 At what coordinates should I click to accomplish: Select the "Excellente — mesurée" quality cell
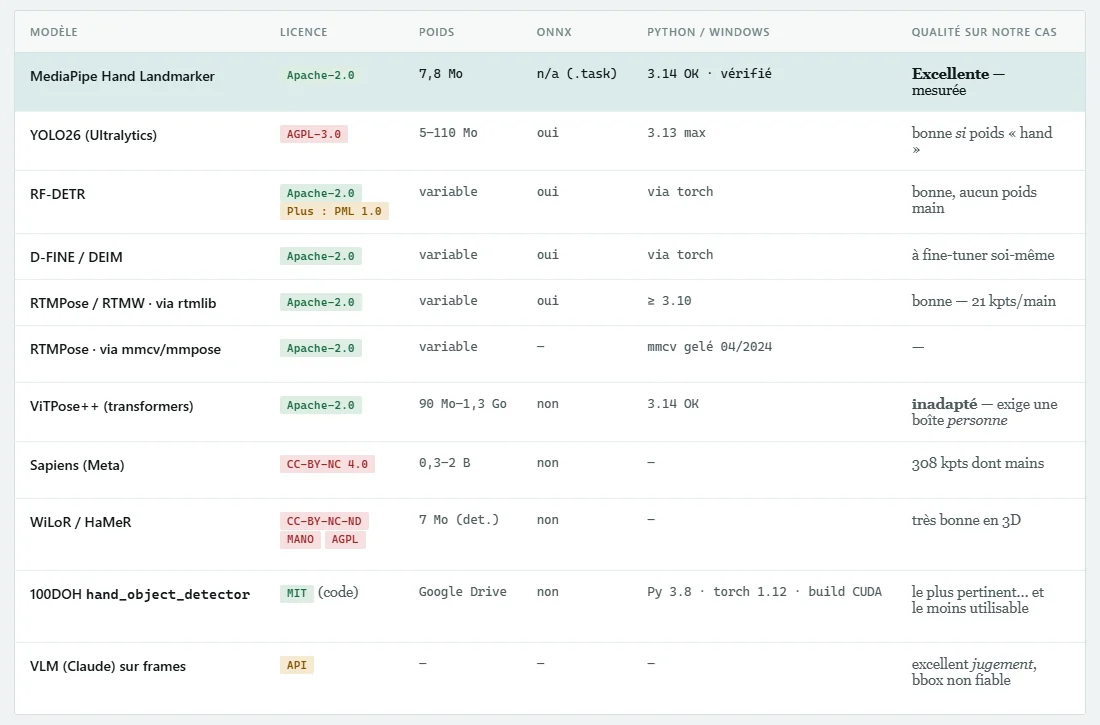pos(958,81)
